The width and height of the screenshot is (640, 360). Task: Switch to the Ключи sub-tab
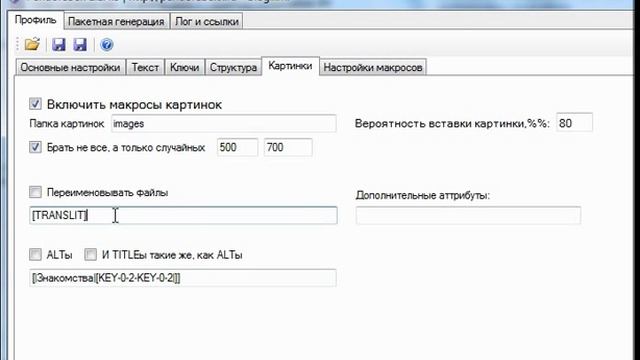(184, 67)
